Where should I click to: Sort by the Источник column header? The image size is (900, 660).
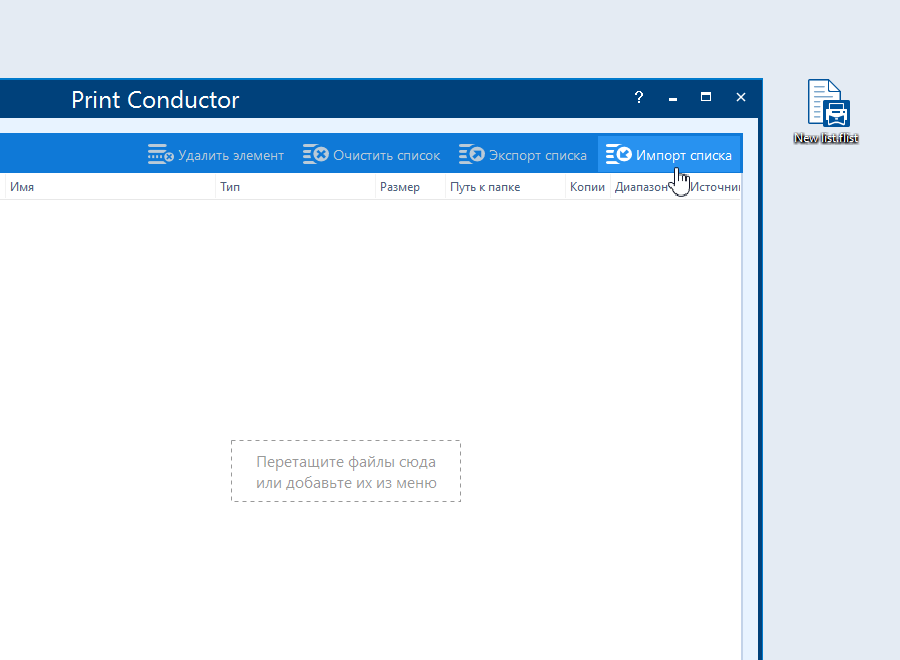pyautogui.click(x=713, y=187)
